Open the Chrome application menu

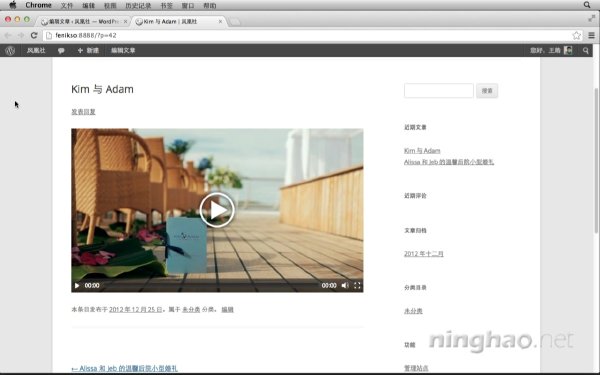[x=38, y=5]
